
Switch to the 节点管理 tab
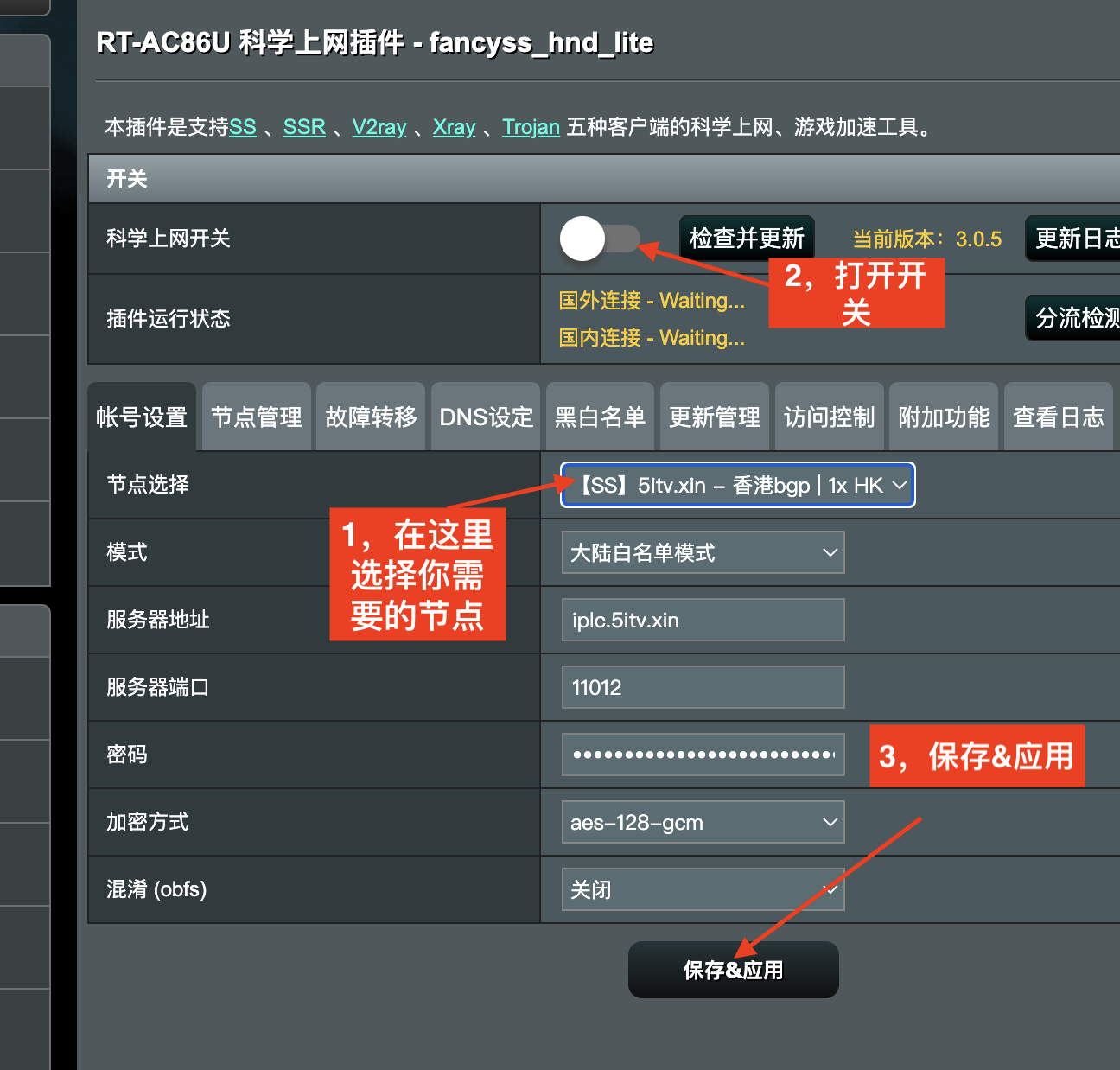coord(257,417)
